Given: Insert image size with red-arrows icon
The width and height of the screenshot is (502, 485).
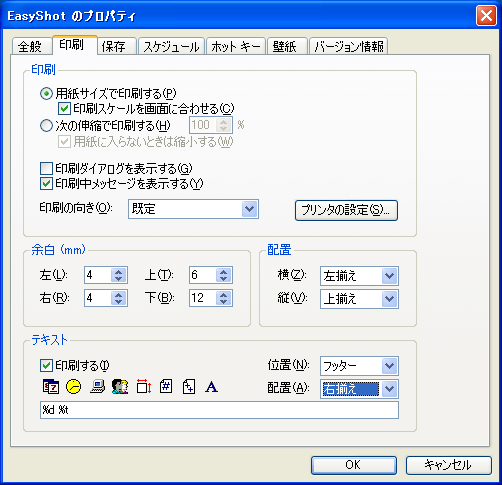Looking at the screenshot, I should [144, 387].
